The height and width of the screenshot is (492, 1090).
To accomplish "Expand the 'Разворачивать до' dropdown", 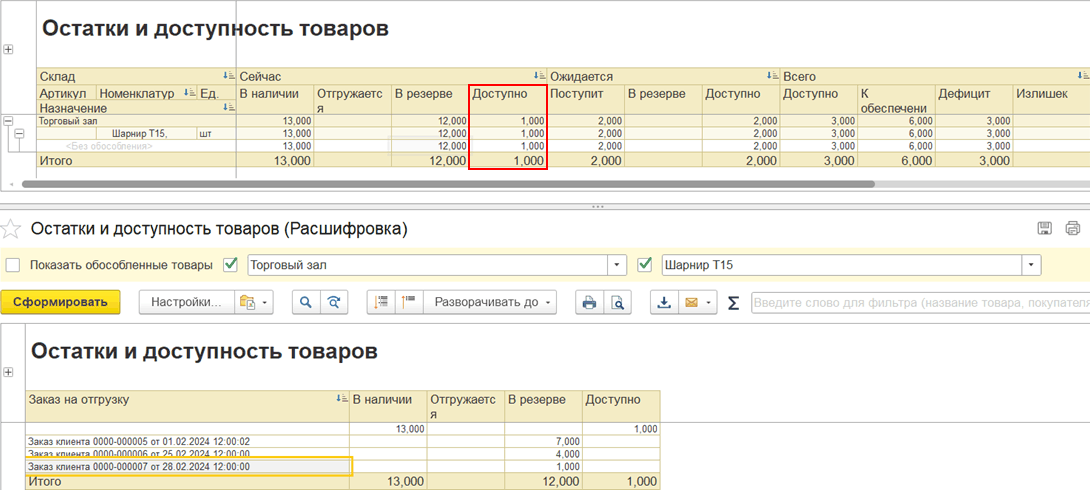I will (489, 302).
